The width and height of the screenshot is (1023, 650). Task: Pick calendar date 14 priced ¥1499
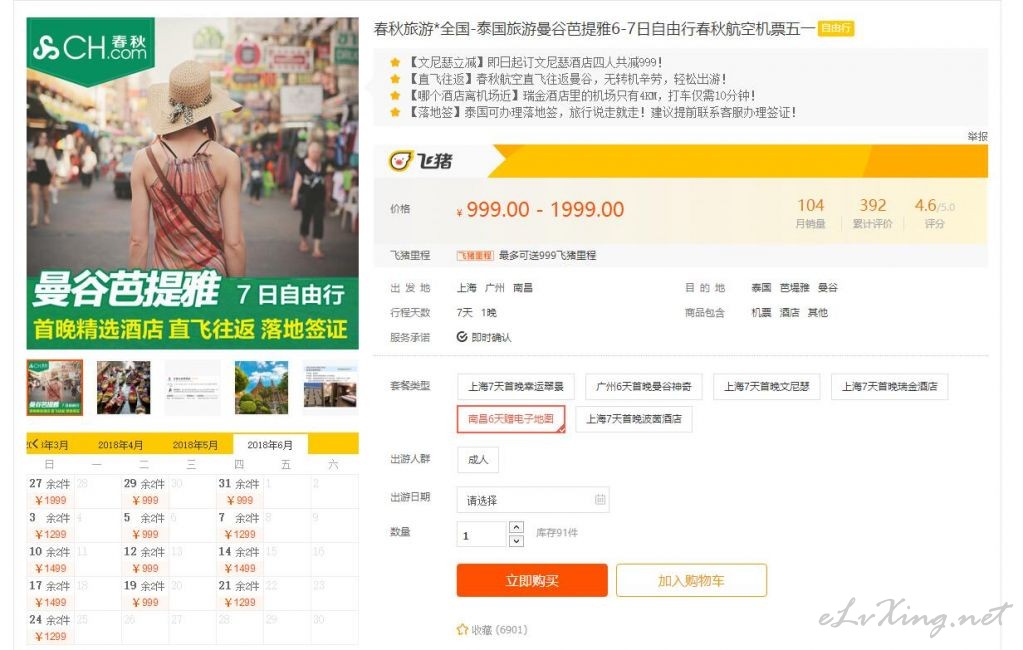pos(239,559)
